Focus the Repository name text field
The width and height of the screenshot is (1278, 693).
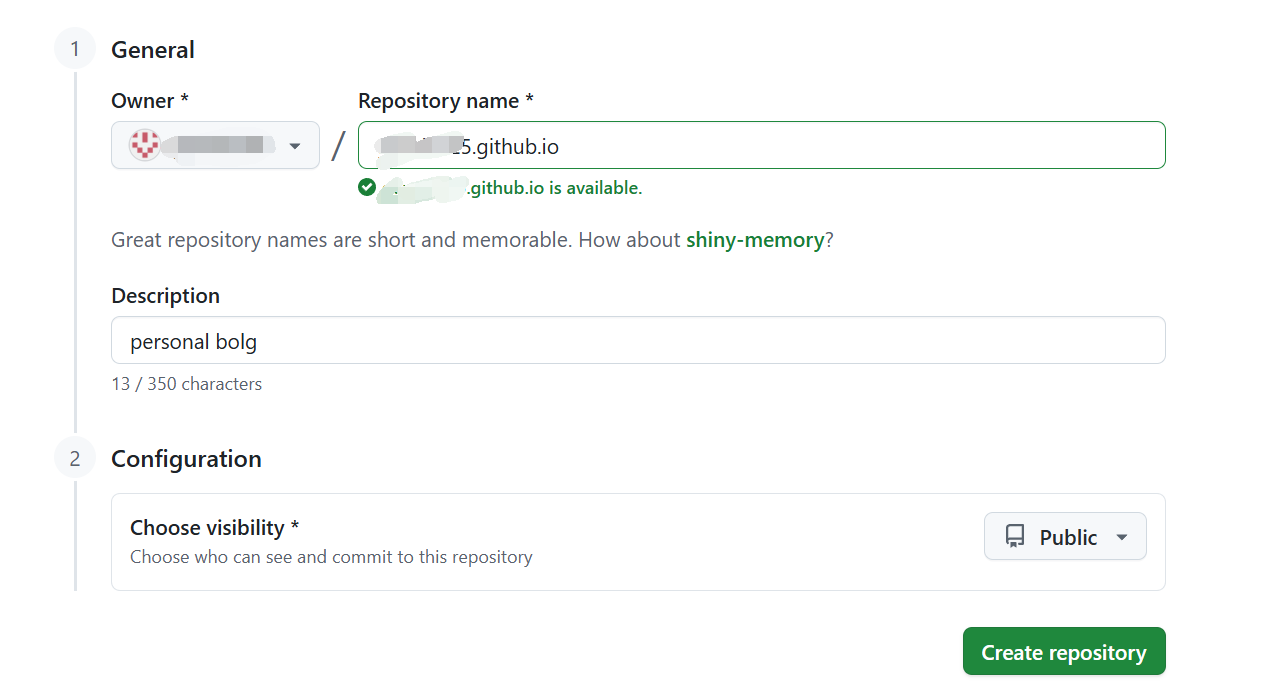pyautogui.click(x=760, y=146)
